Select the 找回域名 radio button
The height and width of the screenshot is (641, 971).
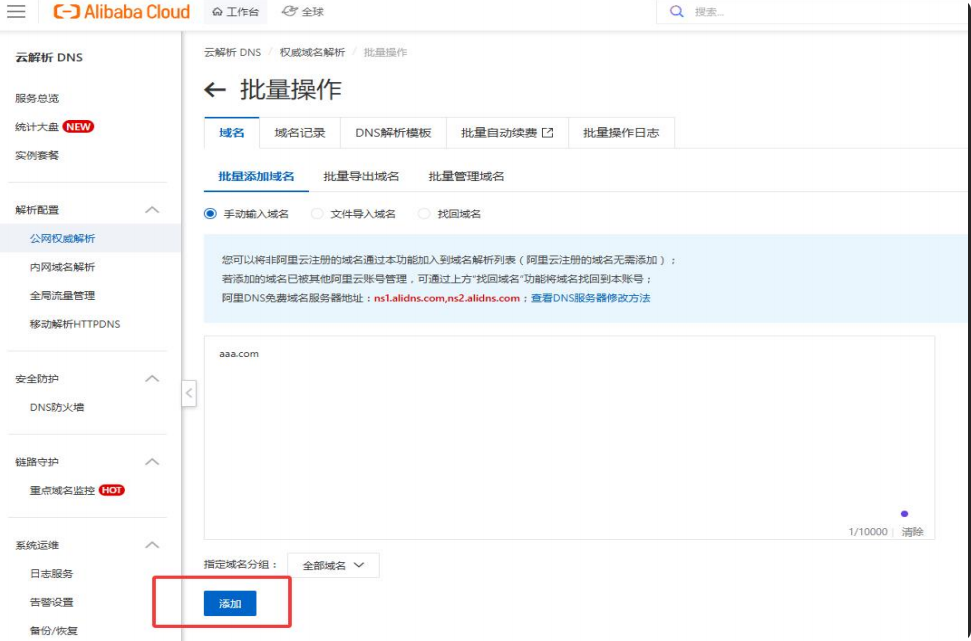(424, 214)
